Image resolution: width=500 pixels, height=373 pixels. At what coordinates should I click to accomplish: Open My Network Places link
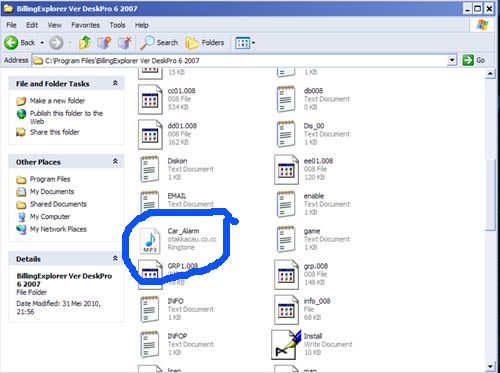58,229
